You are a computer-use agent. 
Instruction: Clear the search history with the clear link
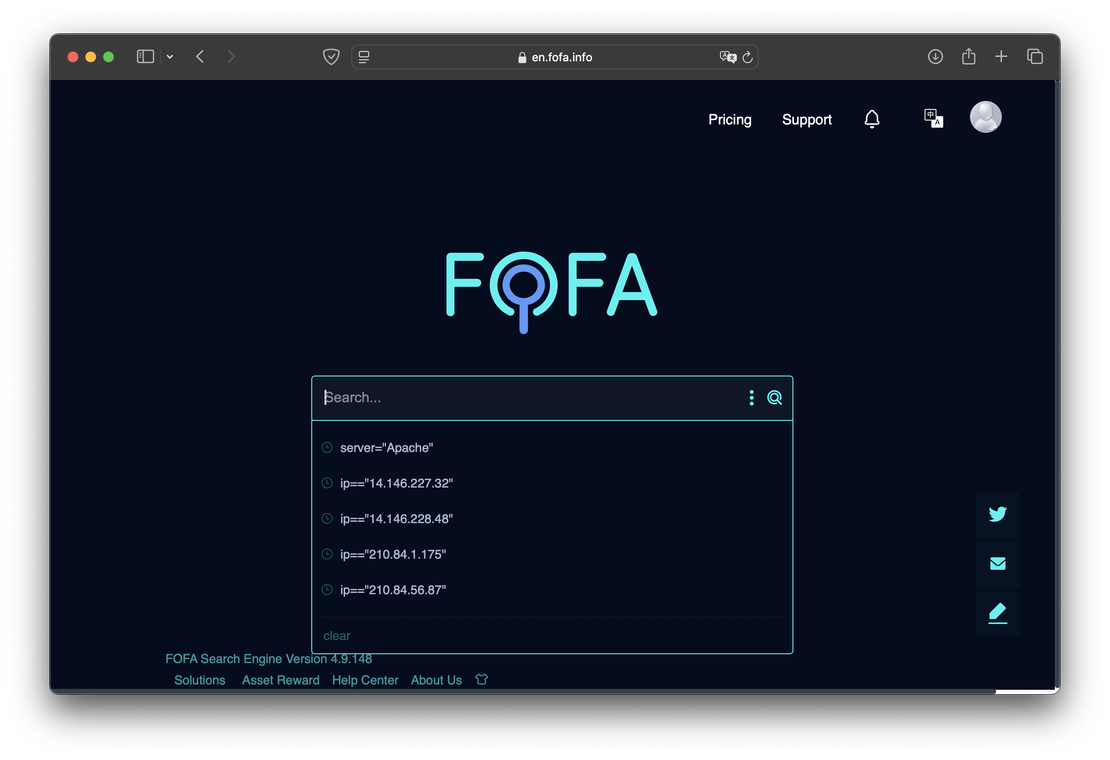(x=336, y=635)
